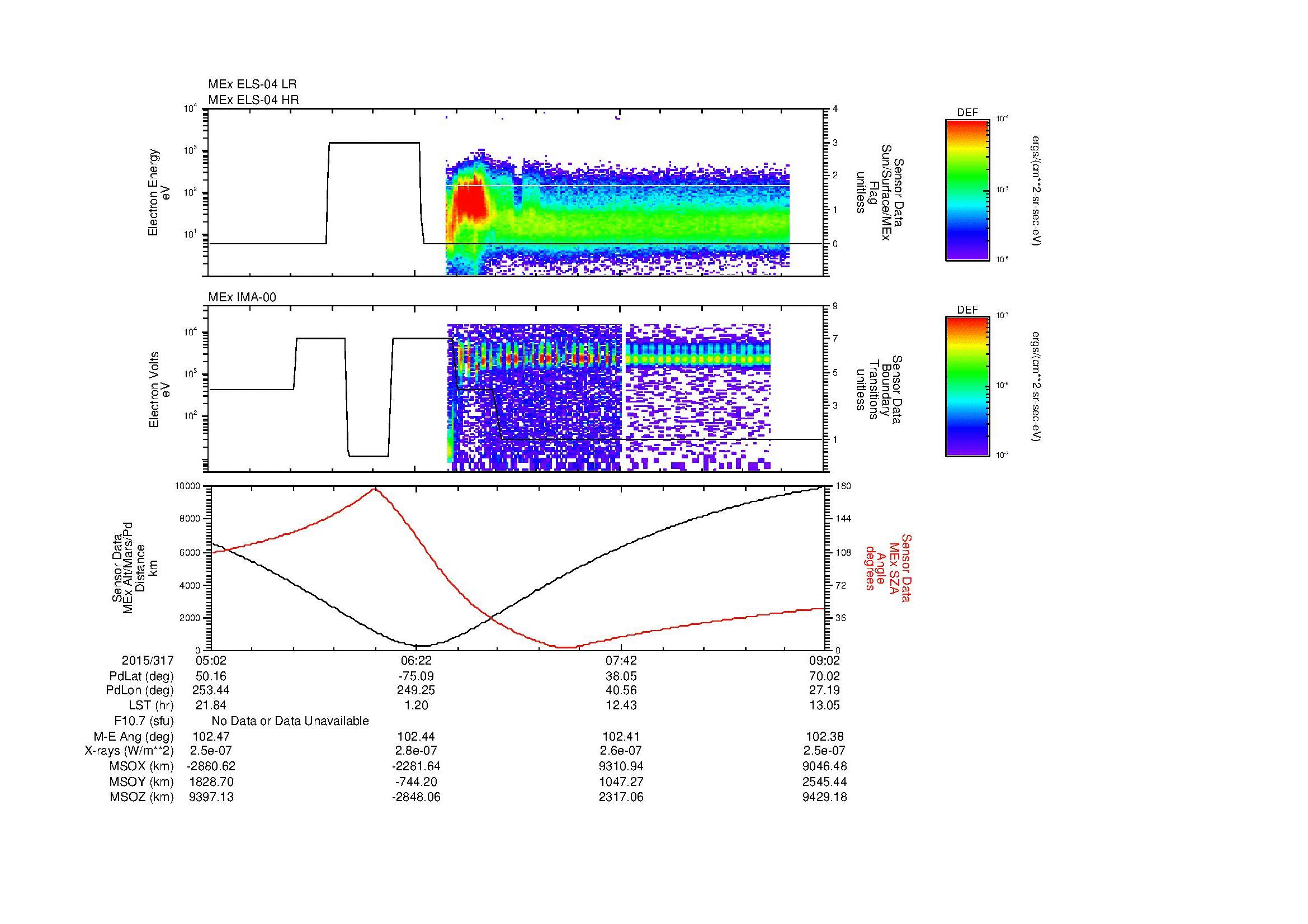This screenshot has width=1308, height=924.
Task: Click the MSOZ value '-2848.06'
Action: point(417,797)
